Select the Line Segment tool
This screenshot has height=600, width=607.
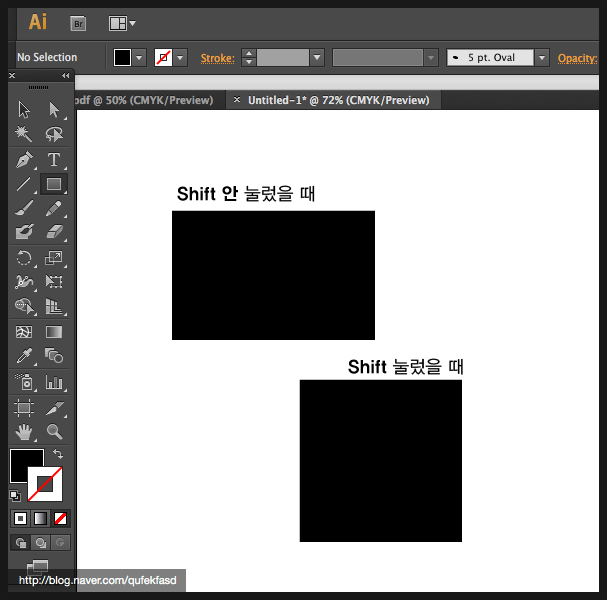tap(24, 184)
